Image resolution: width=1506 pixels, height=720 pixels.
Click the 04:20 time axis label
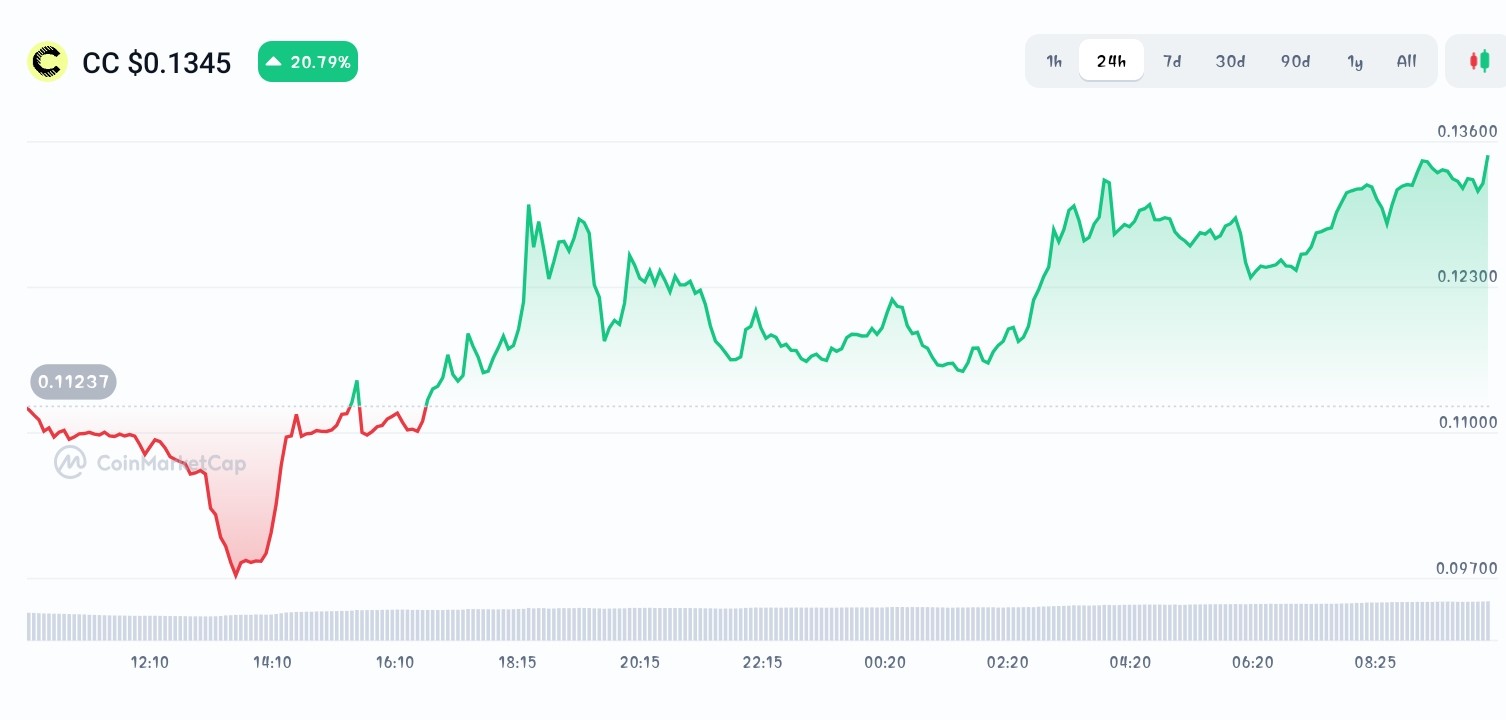click(1130, 662)
